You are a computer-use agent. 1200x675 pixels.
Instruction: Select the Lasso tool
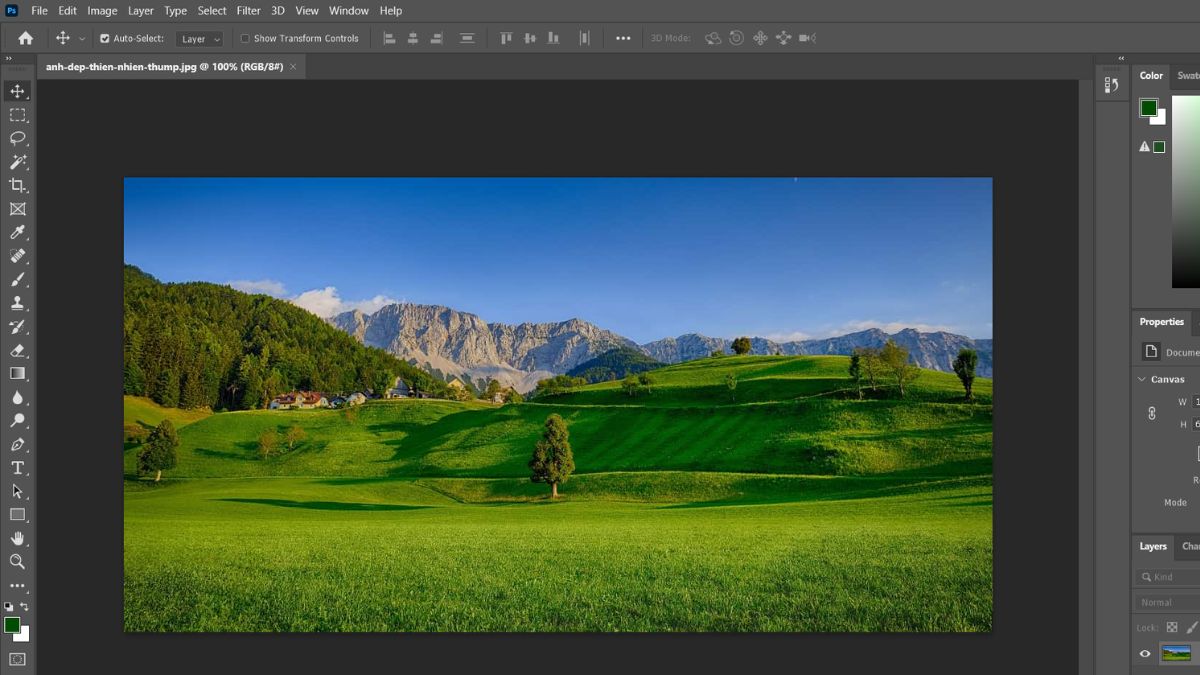pyautogui.click(x=17, y=138)
